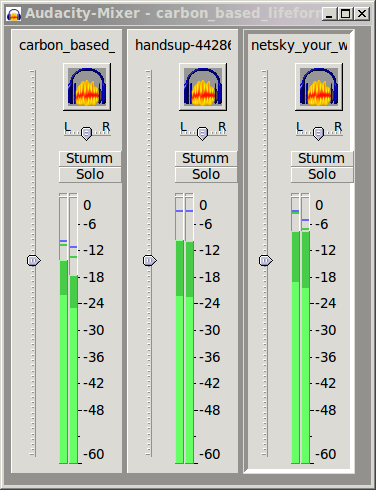Image resolution: width=376 pixels, height=490 pixels.
Task: Click the -24 mark on netsky_your_w meter scale
Action: coord(326,303)
